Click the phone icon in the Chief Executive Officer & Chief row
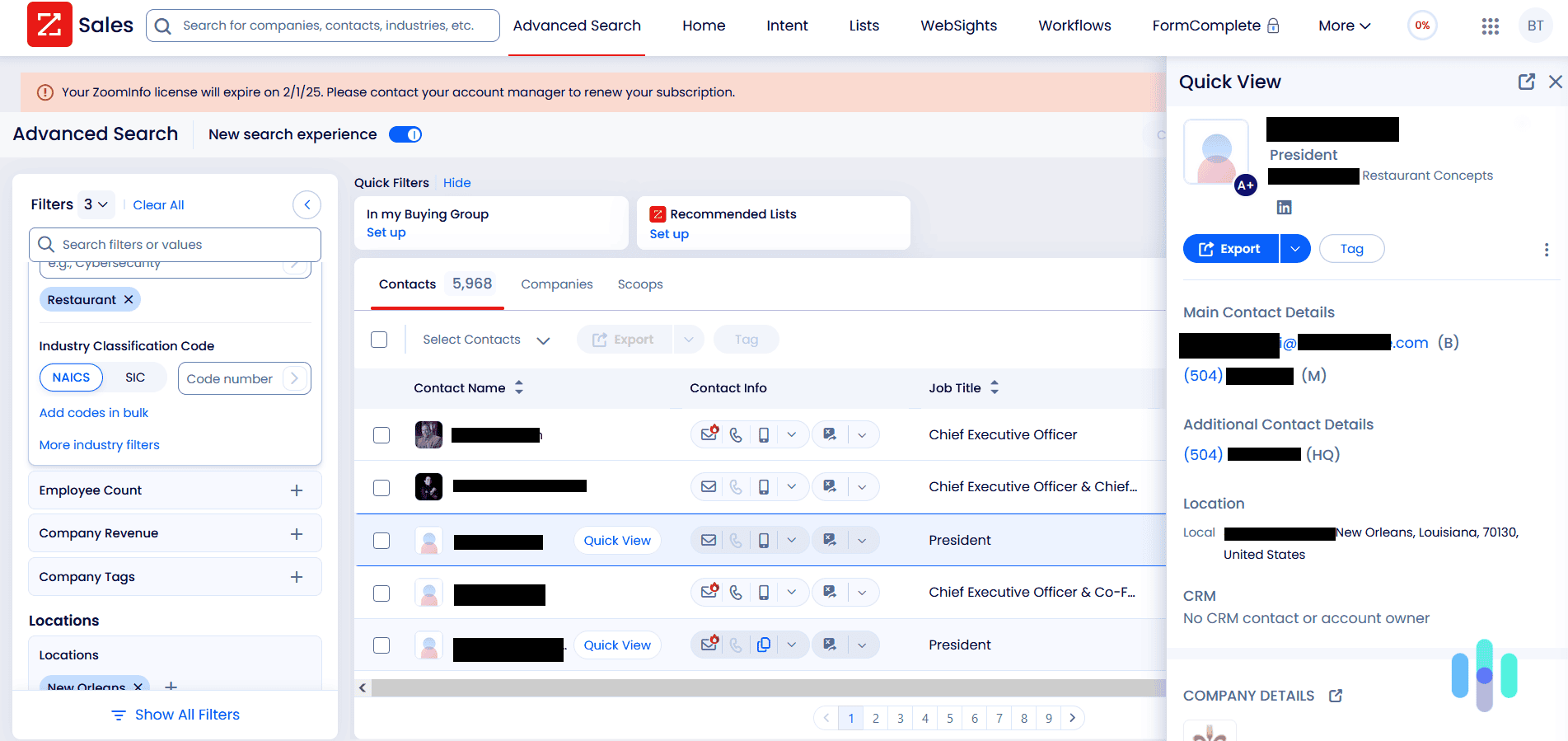The width and height of the screenshot is (1568, 741). pos(736,486)
